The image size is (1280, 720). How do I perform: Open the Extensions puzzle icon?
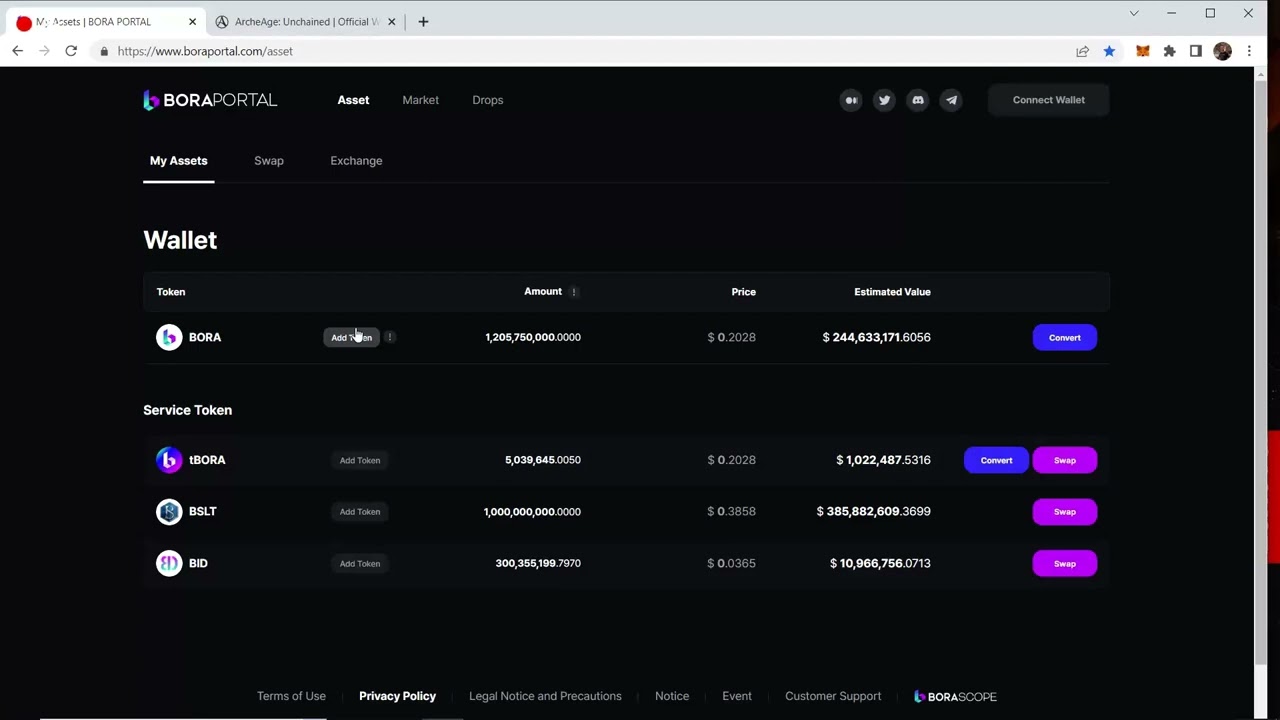(x=1169, y=51)
